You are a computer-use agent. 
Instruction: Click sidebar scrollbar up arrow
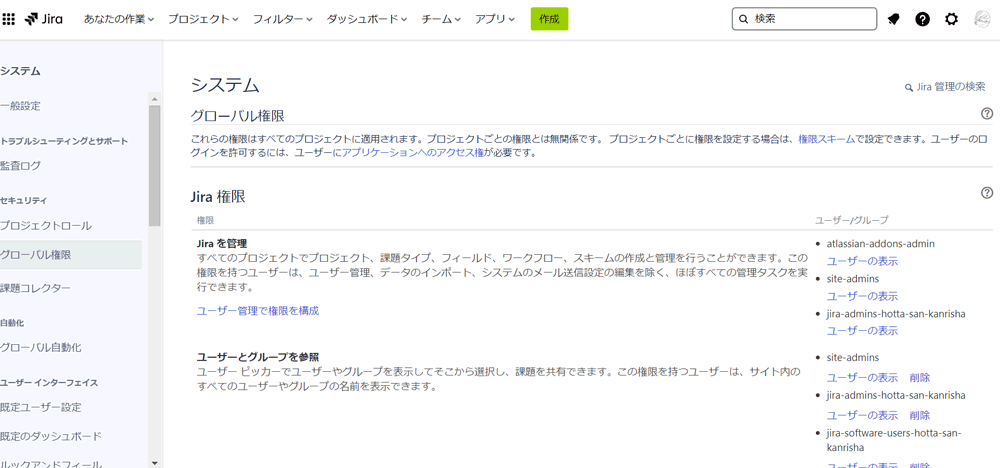(154, 98)
